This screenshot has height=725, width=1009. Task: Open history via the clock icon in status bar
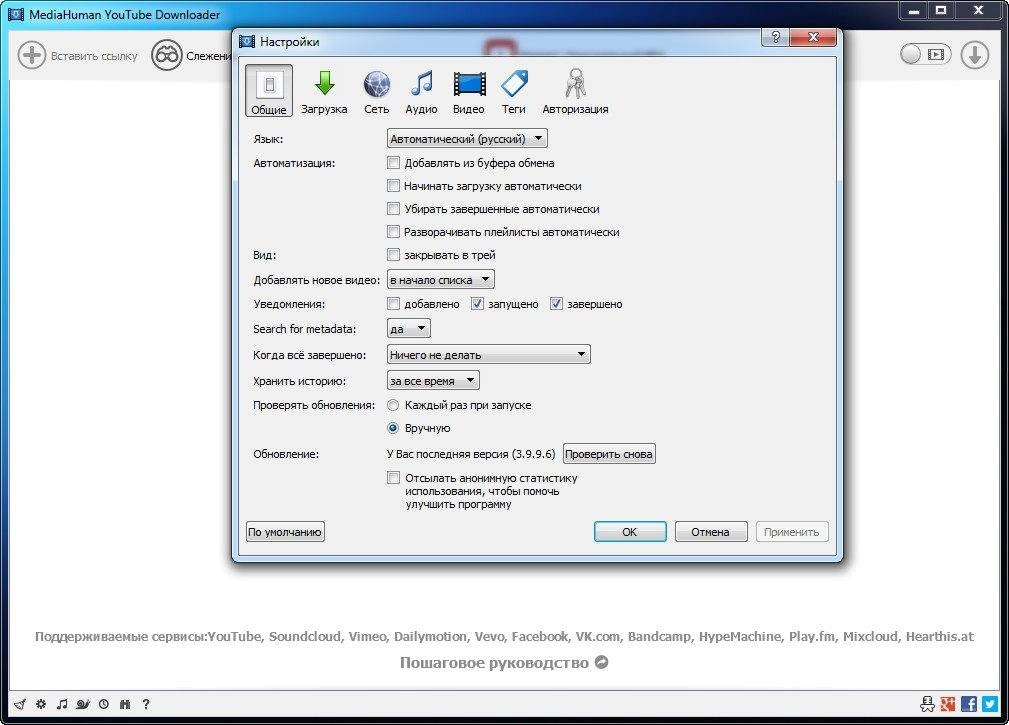[104, 704]
